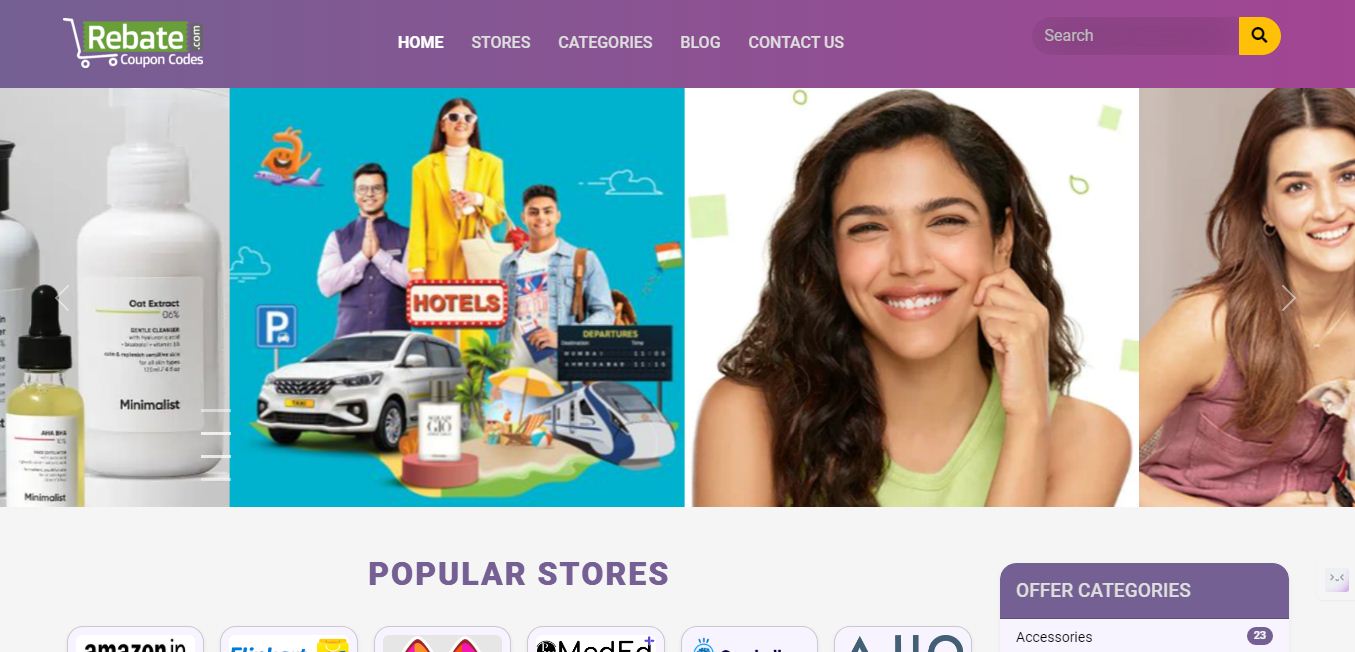Open the Categories menu item

click(605, 42)
